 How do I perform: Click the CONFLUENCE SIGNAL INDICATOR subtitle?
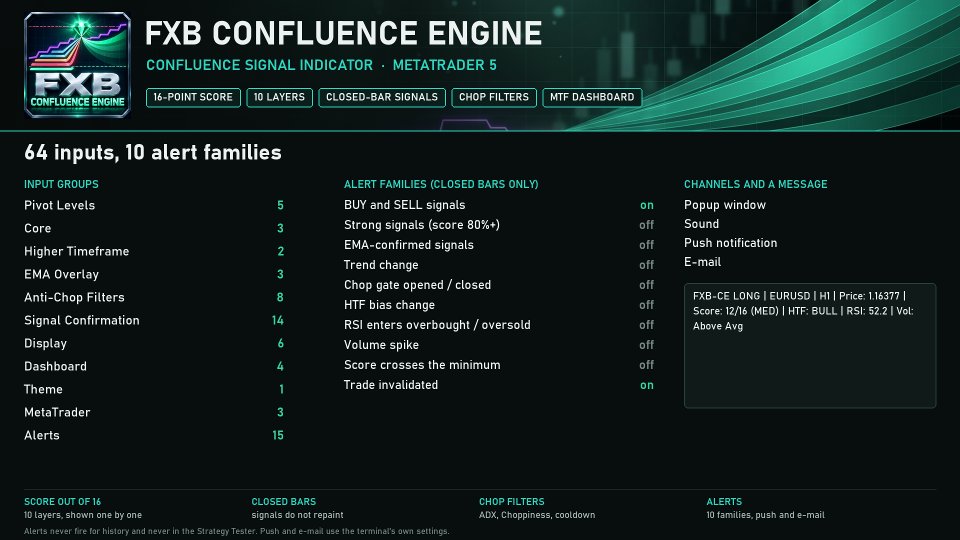coord(260,65)
